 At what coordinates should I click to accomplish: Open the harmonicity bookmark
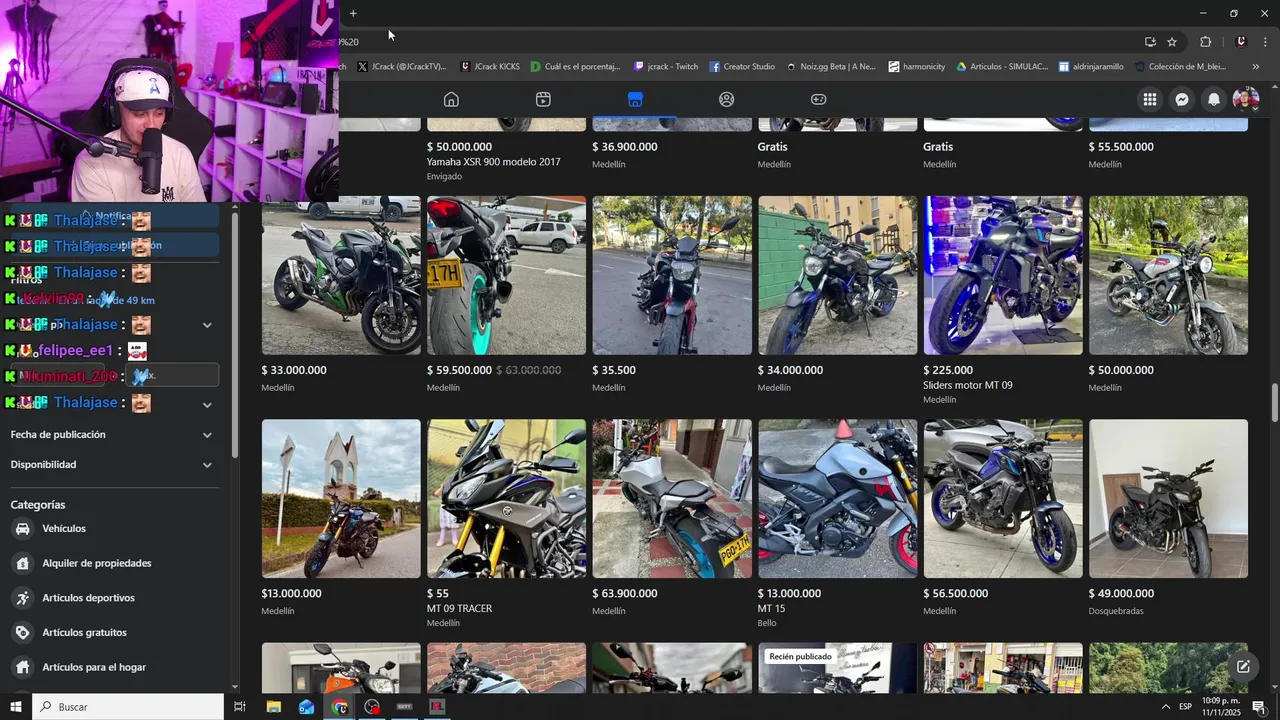coord(916,67)
